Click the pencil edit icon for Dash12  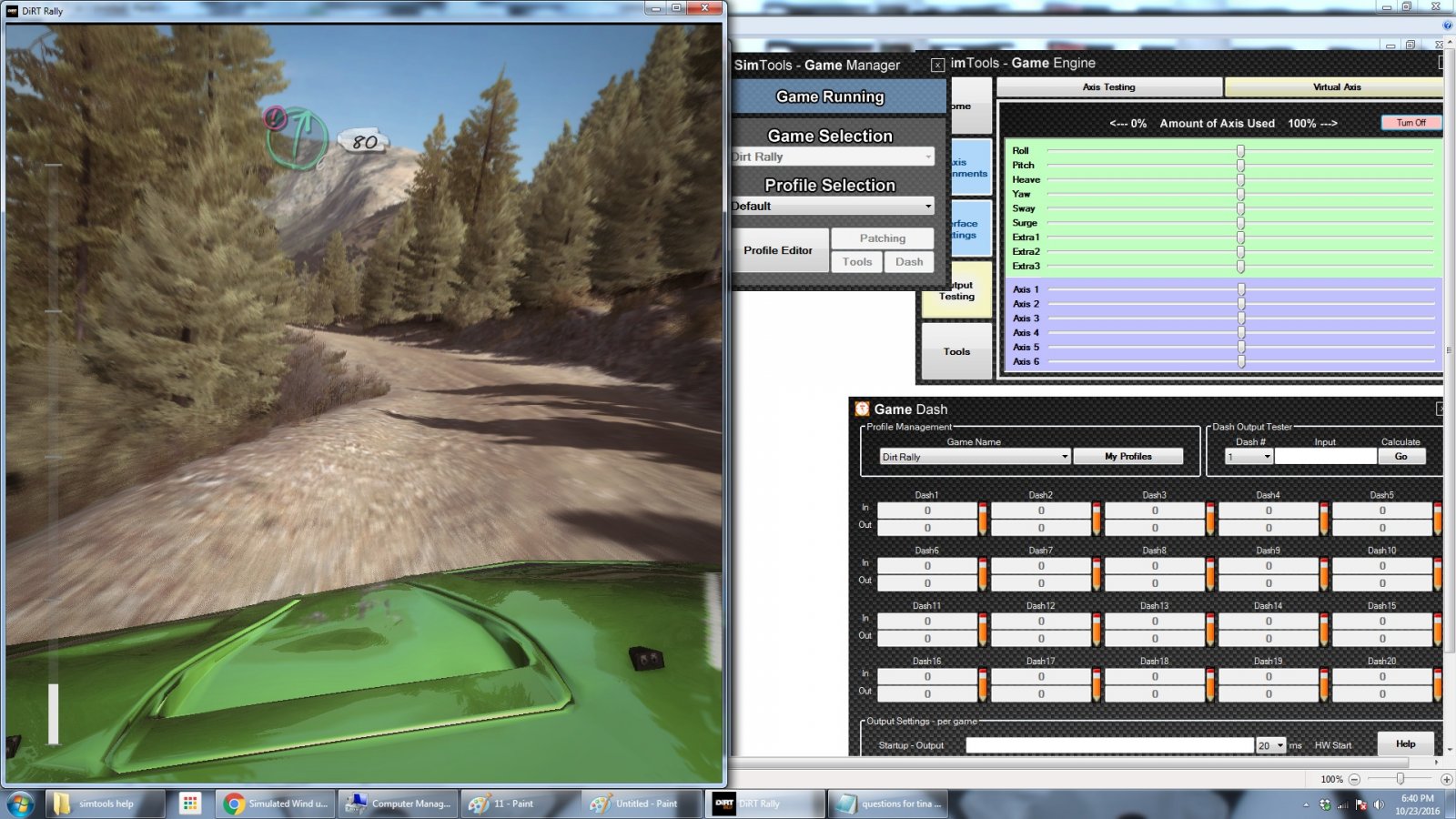pos(1097,630)
